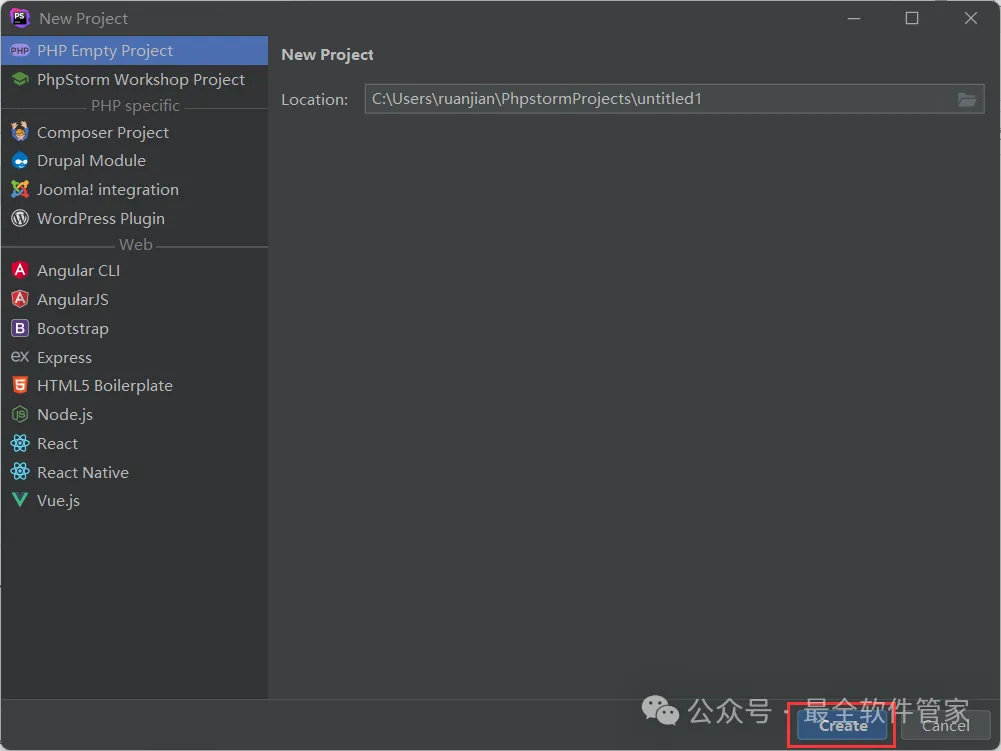This screenshot has height=751, width=1001.
Task: Choose Bootstrap project template
Action: coord(135,328)
